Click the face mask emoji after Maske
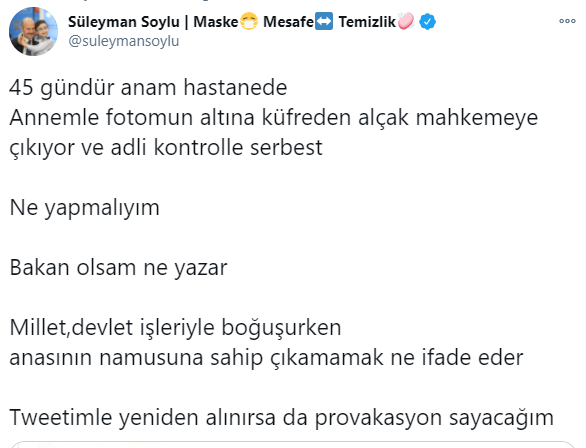The height and width of the screenshot is (448, 586). click(249, 21)
